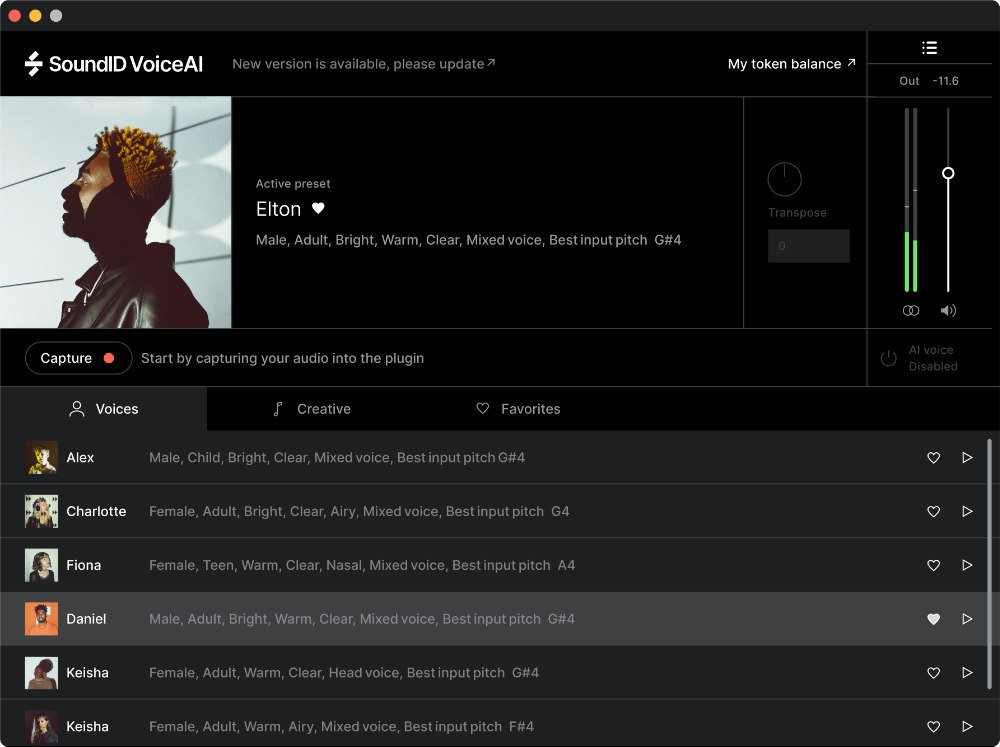Turn the Transpose knob icon
Viewport: 1000px width, 747px height.
(784, 179)
